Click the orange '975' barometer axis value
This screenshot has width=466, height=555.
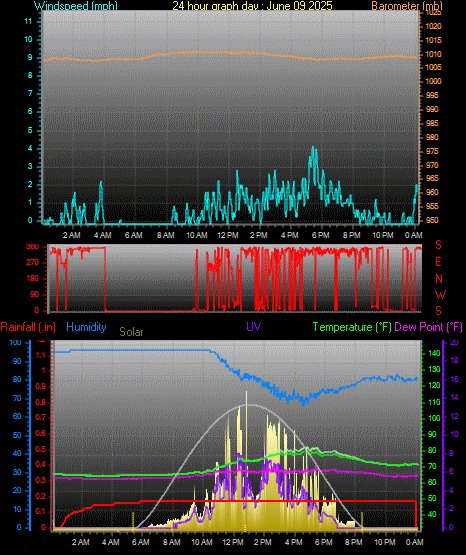point(432,151)
